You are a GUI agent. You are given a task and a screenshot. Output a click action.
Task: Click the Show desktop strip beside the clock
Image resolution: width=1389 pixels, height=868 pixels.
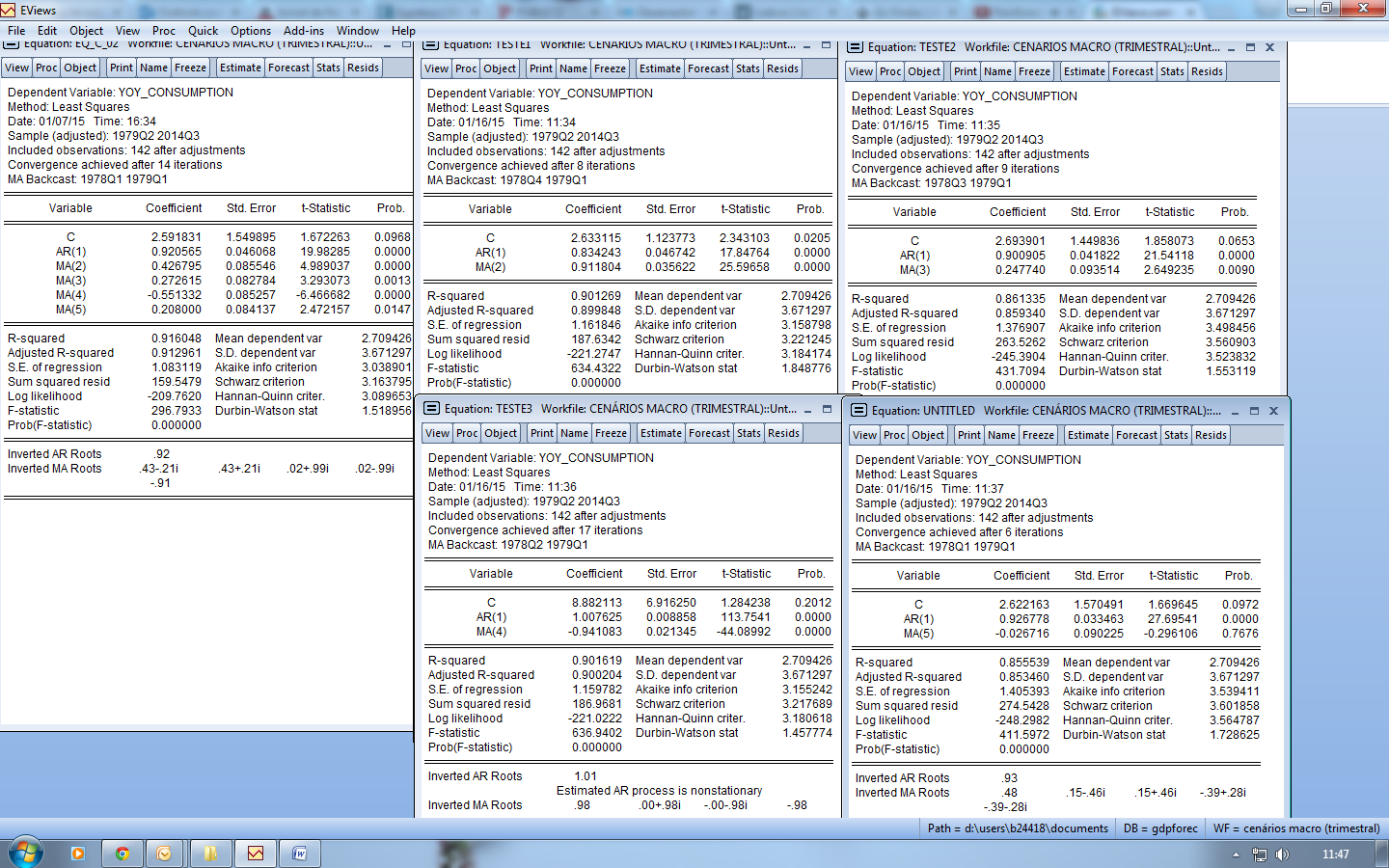coord(1382,854)
